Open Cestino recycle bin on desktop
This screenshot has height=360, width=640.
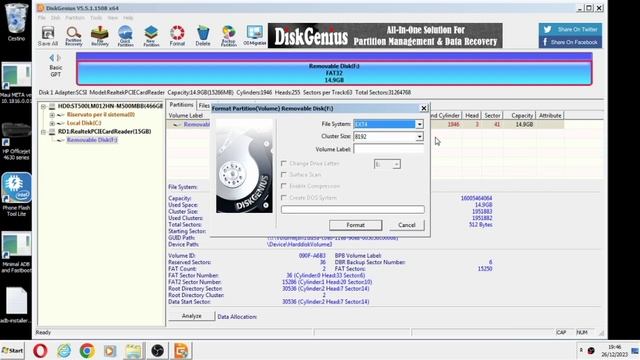coord(16,22)
